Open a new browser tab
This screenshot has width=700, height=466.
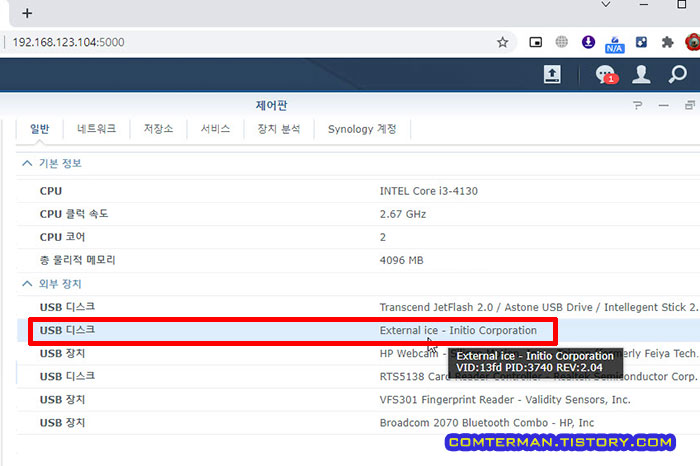click(x=27, y=13)
